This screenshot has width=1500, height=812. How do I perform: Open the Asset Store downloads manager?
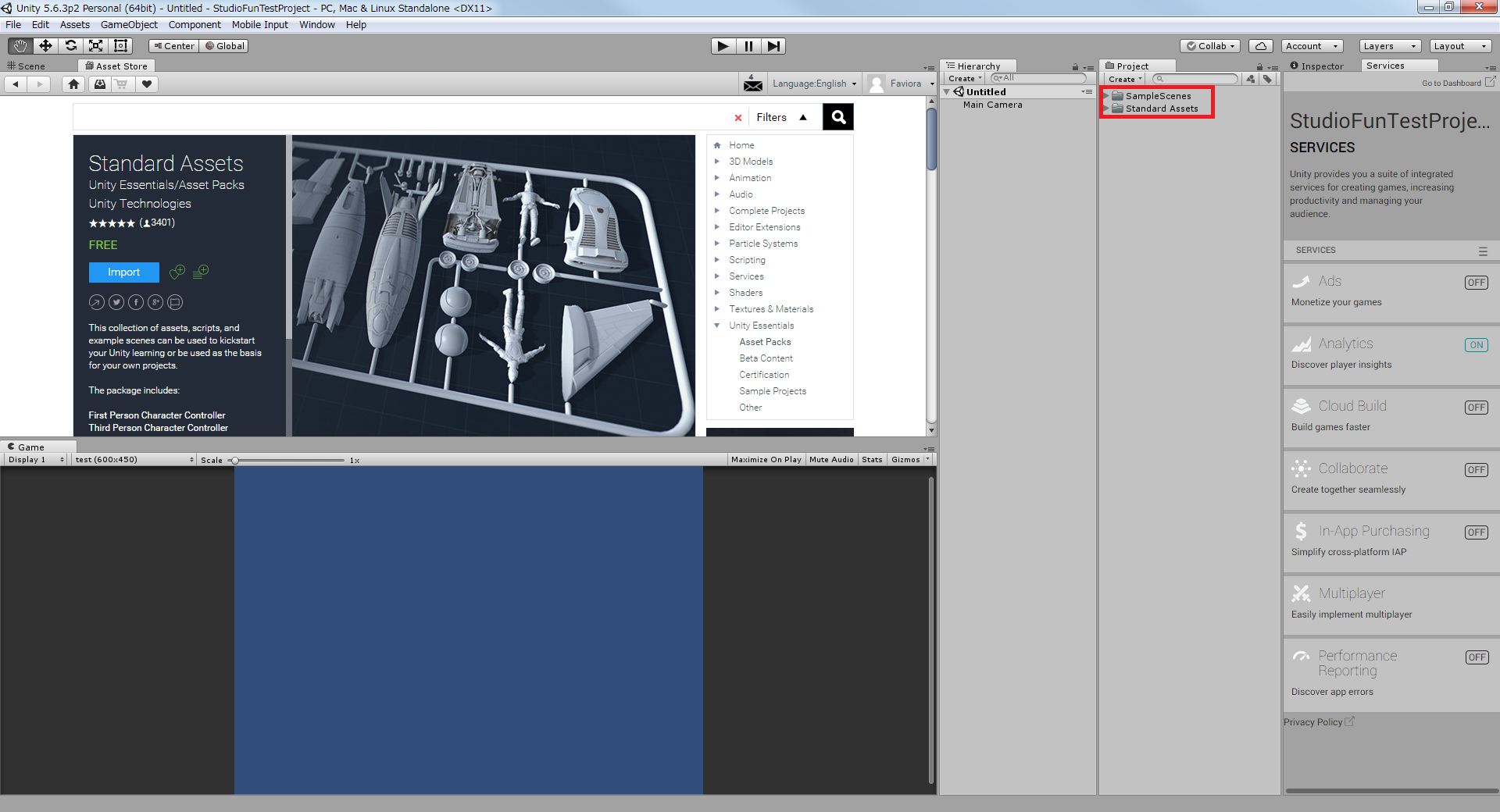(x=99, y=84)
